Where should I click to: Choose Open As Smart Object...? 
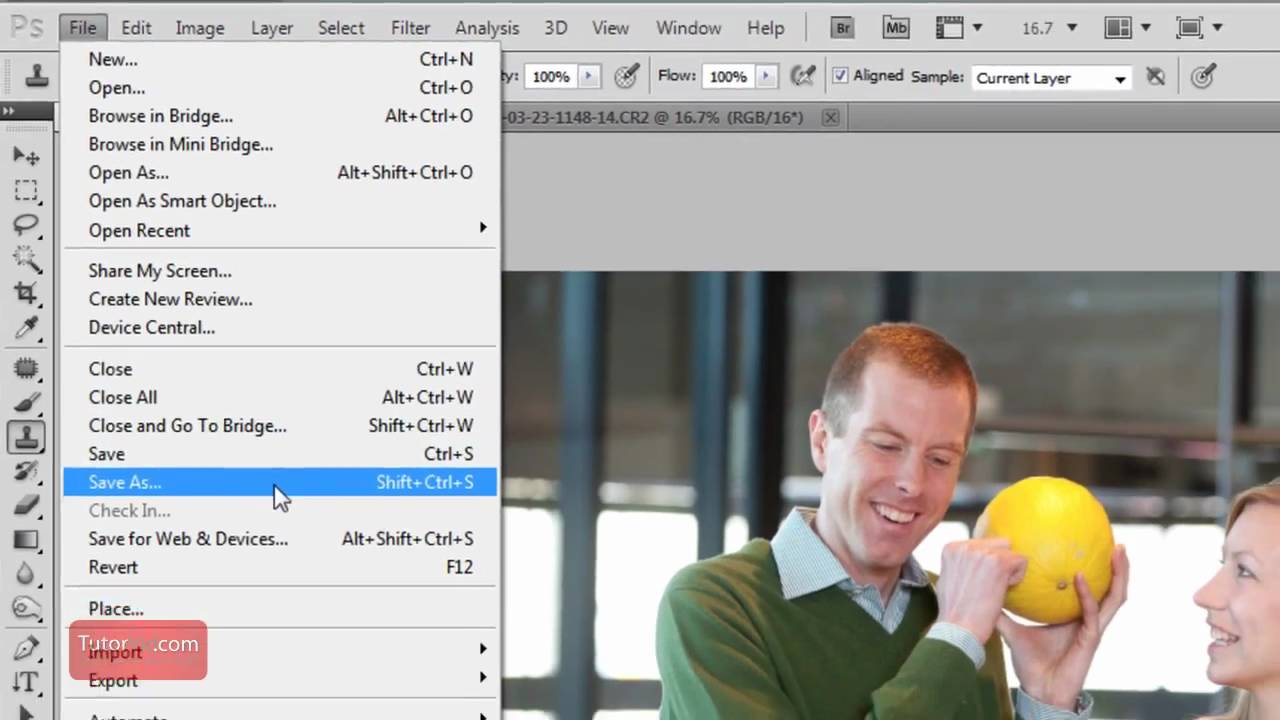tap(279, 201)
